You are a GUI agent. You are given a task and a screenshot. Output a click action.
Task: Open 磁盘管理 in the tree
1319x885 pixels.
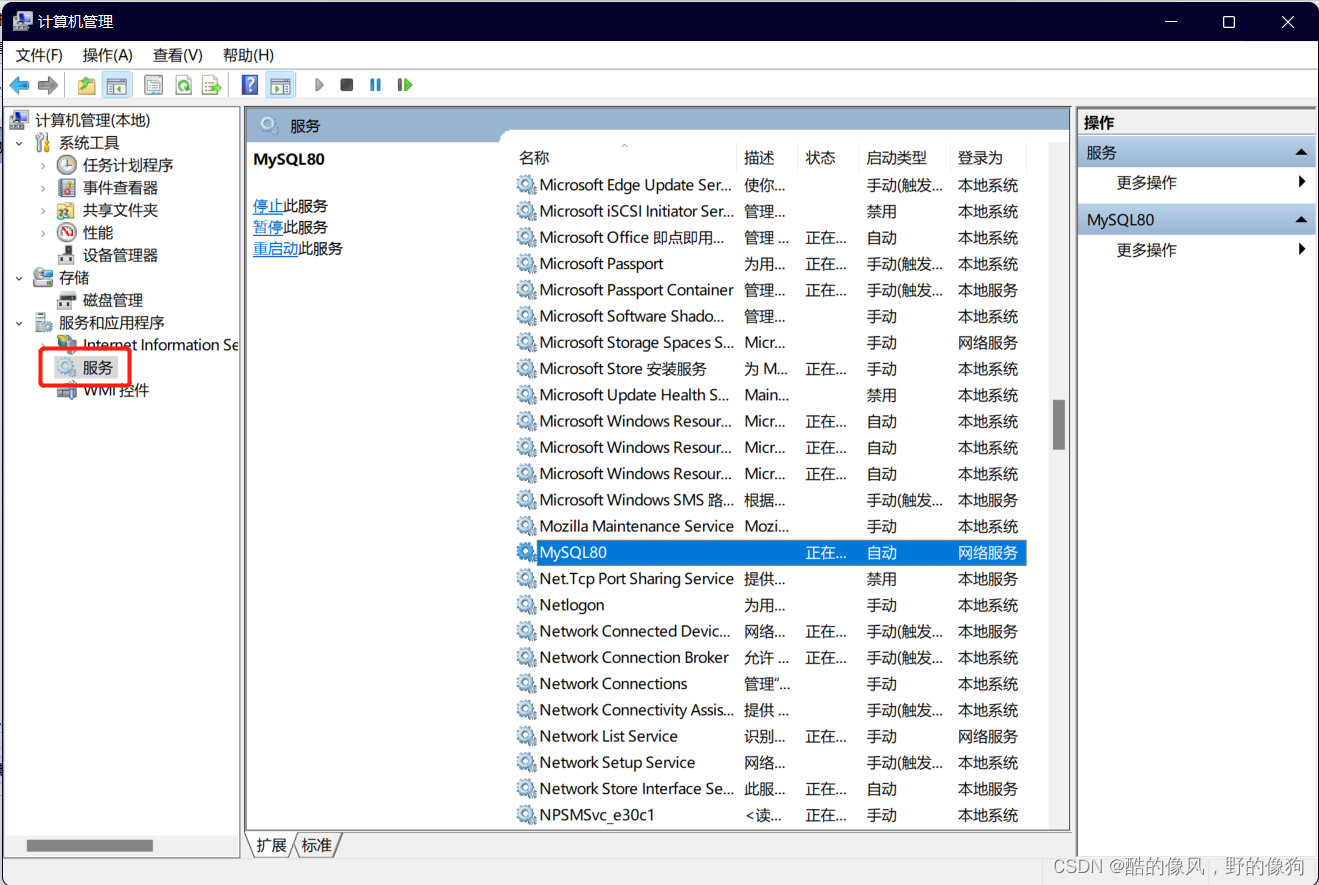(113, 300)
